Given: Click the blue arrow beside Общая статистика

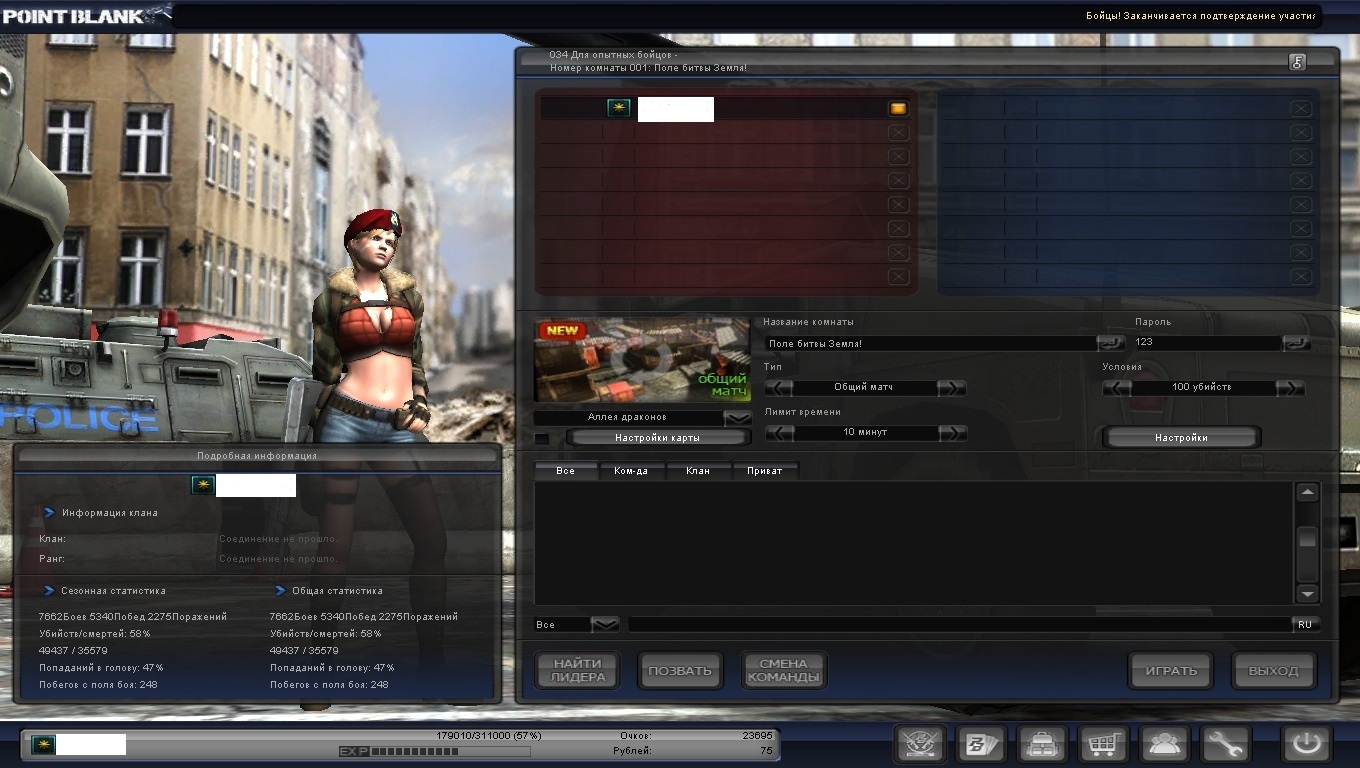Looking at the screenshot, I should pos(281,590).
